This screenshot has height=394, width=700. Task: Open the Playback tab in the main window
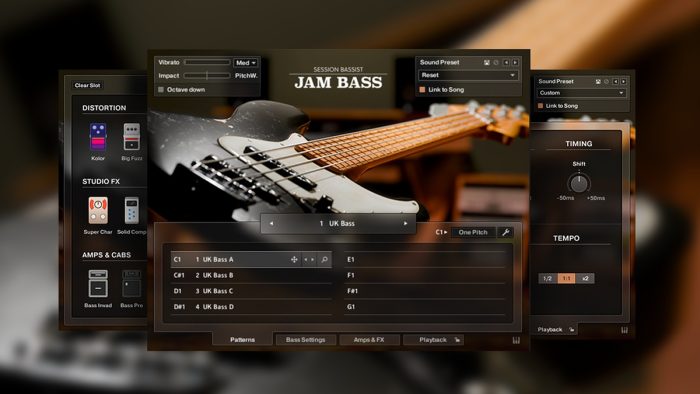click(x=433, y=340)
